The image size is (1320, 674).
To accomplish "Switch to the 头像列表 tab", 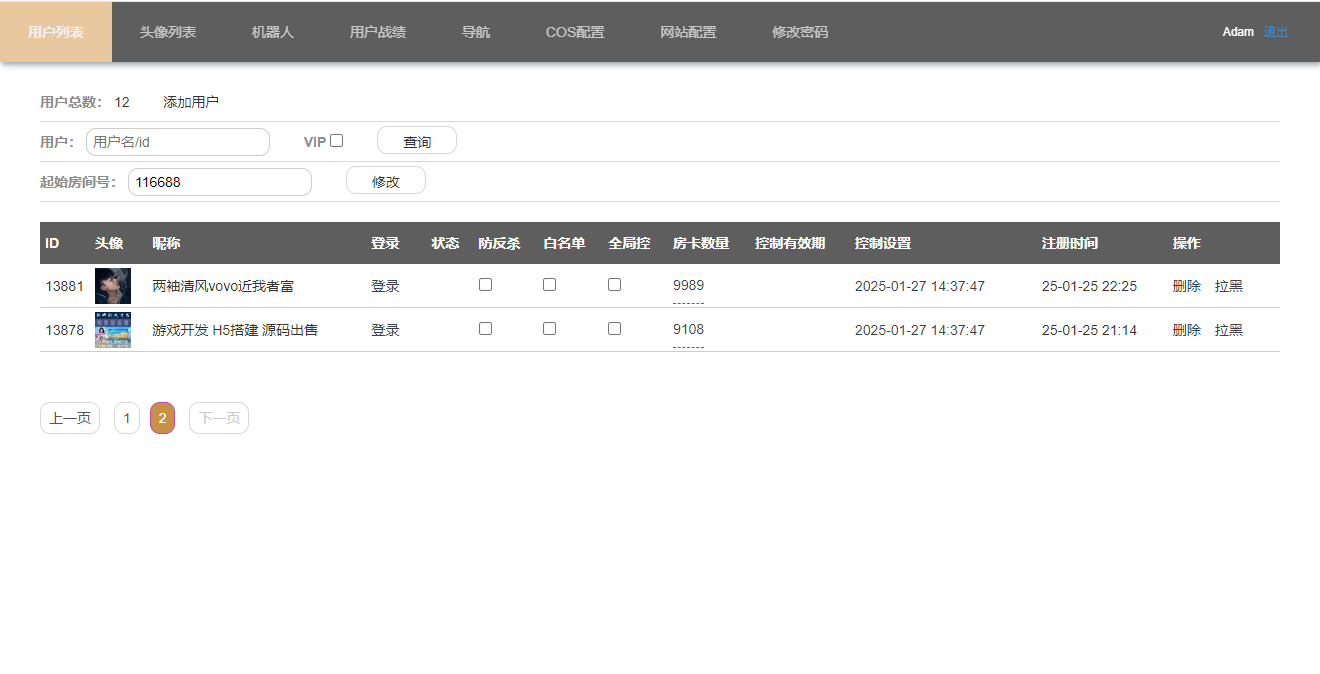I will coord(167,31).
